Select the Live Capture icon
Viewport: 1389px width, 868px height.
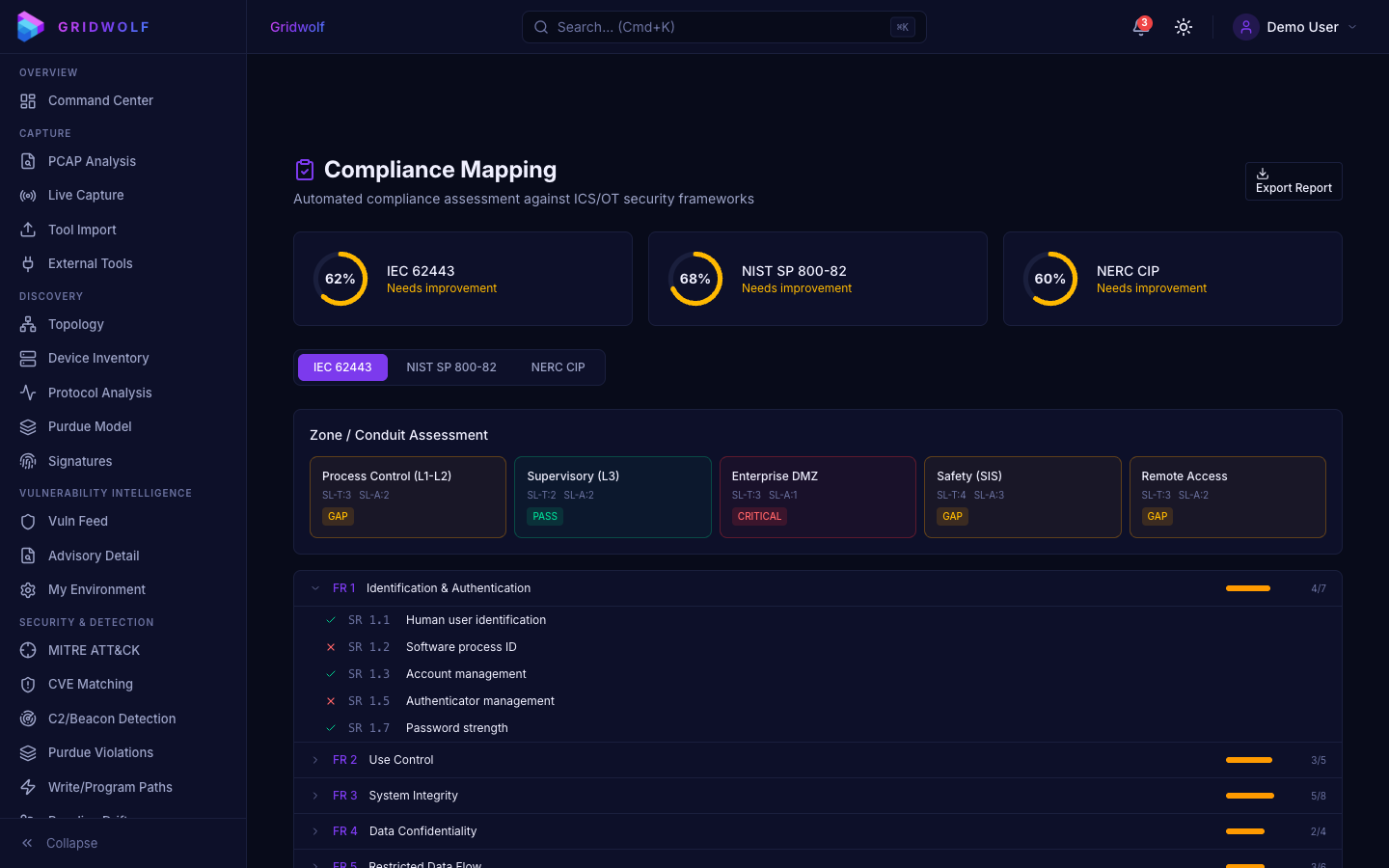[x=27, y=195]
